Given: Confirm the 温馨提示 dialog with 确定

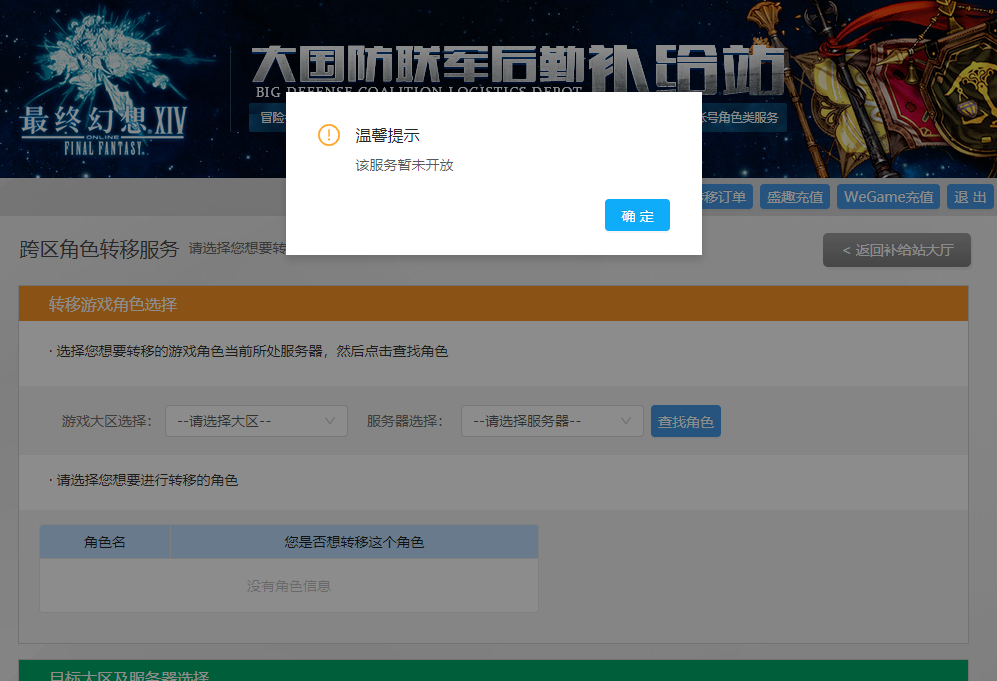Looking at the screenshot, I should (637, 215).
